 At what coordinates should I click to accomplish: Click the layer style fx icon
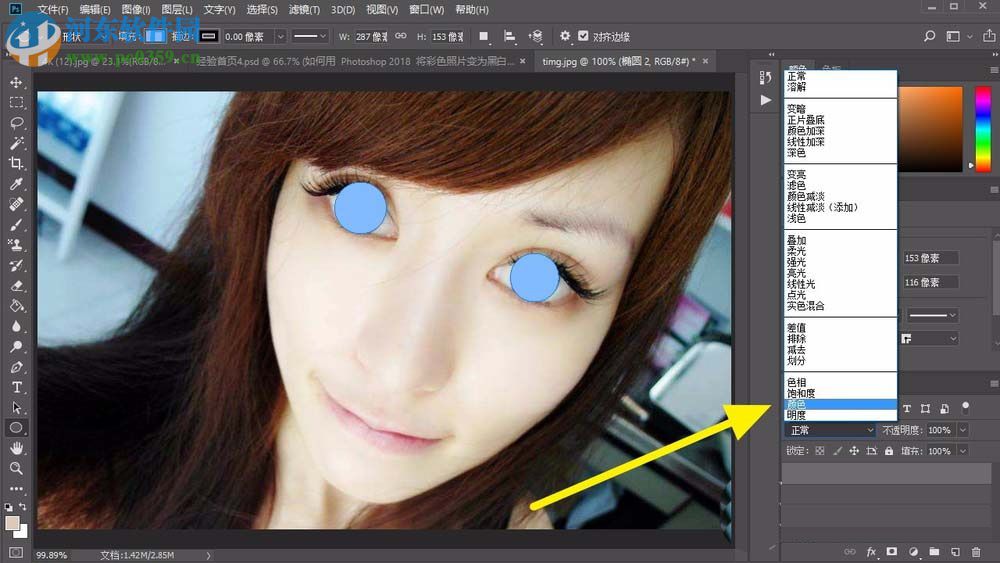tap(871, 552)
